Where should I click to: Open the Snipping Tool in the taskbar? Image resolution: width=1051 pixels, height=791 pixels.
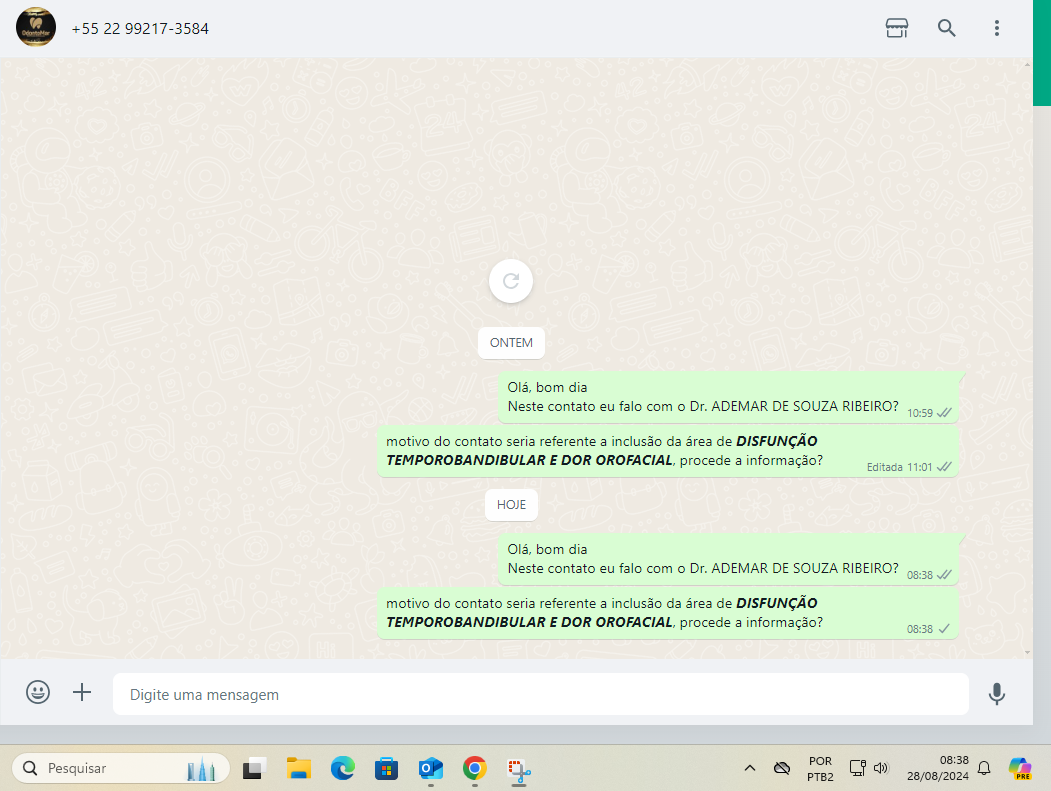click(x=519, y=770)
